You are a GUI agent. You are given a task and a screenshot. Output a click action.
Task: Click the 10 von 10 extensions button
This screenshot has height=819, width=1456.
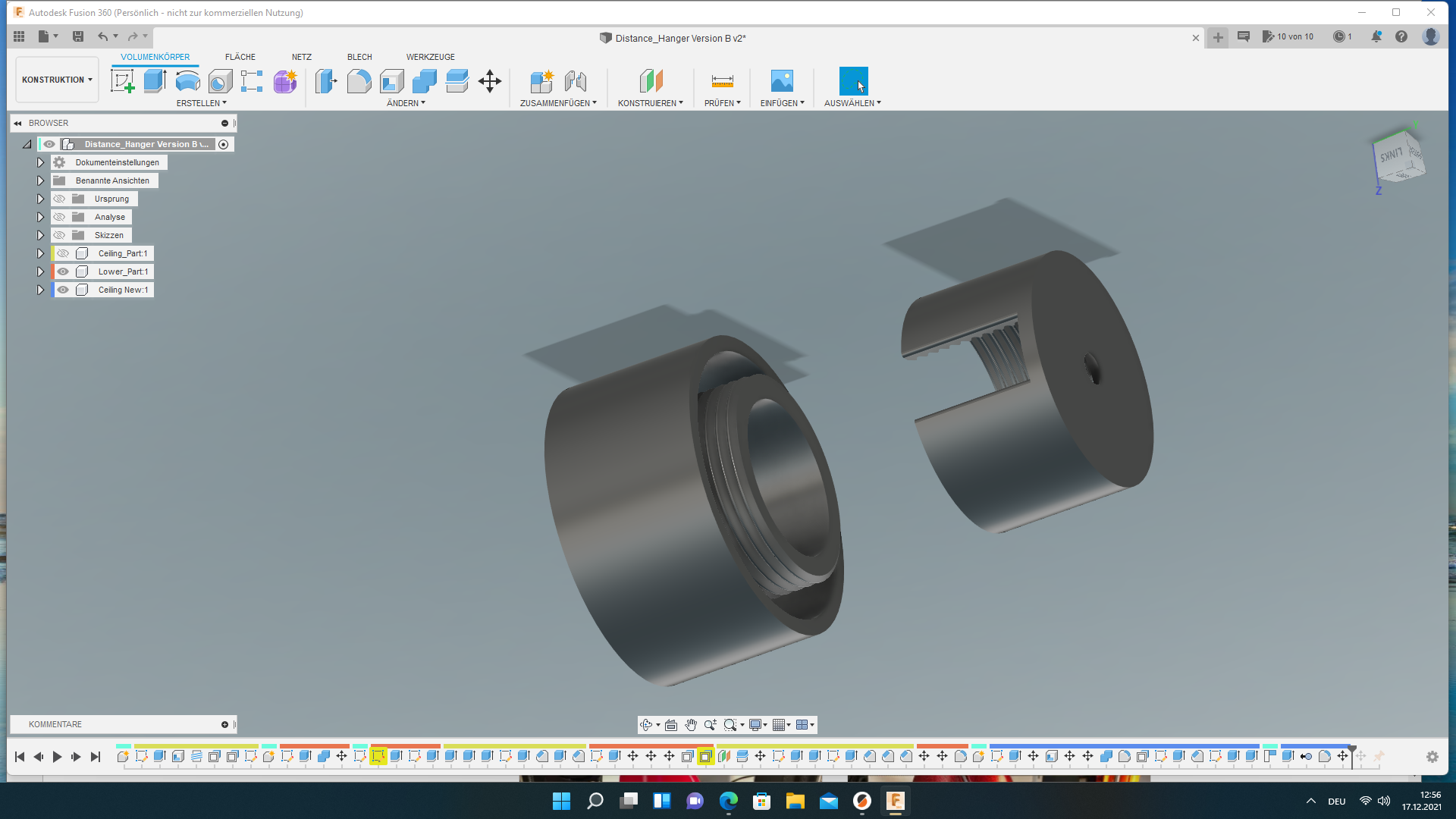pyautogui.click(x=1288, y=36)
